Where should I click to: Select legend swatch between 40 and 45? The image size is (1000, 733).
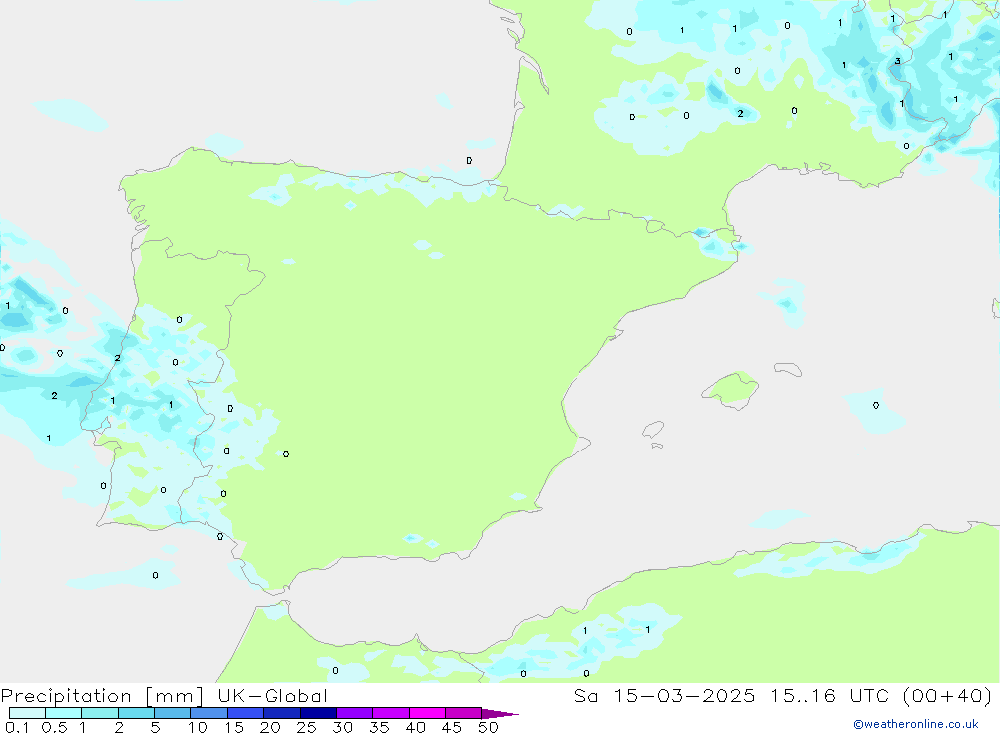coord(427,713)
